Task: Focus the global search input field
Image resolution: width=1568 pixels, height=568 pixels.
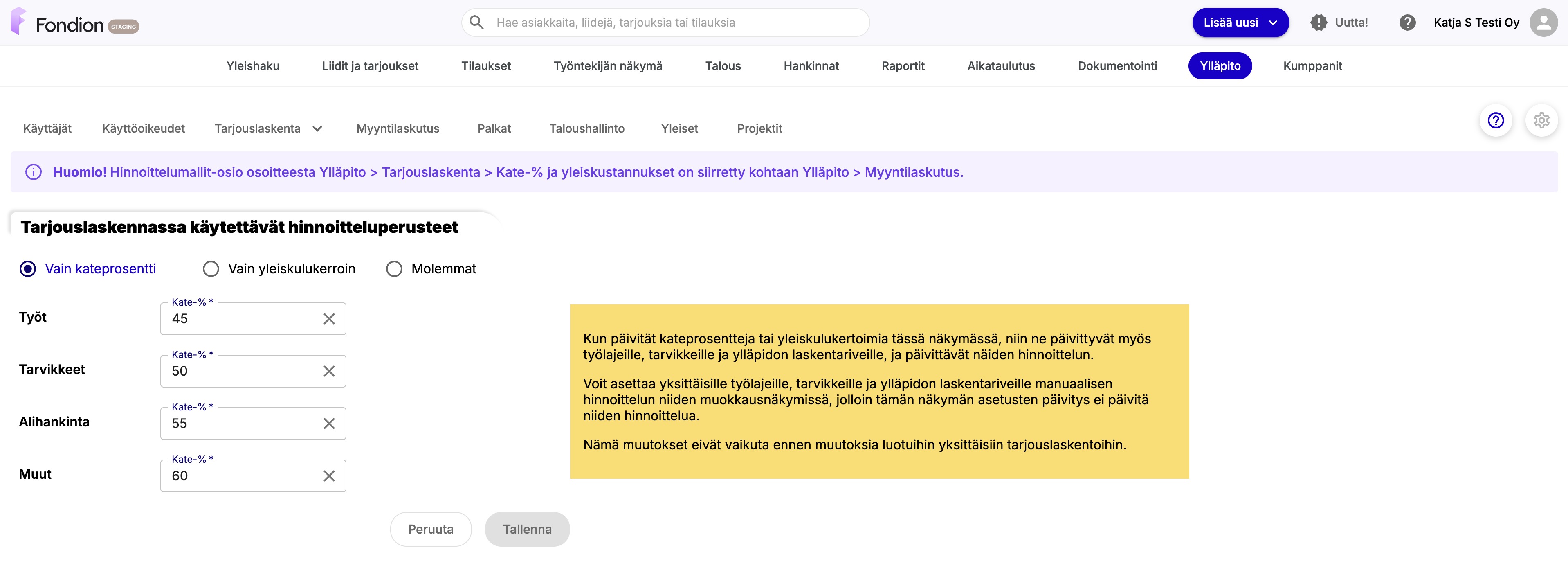Action: coord(665,23)
